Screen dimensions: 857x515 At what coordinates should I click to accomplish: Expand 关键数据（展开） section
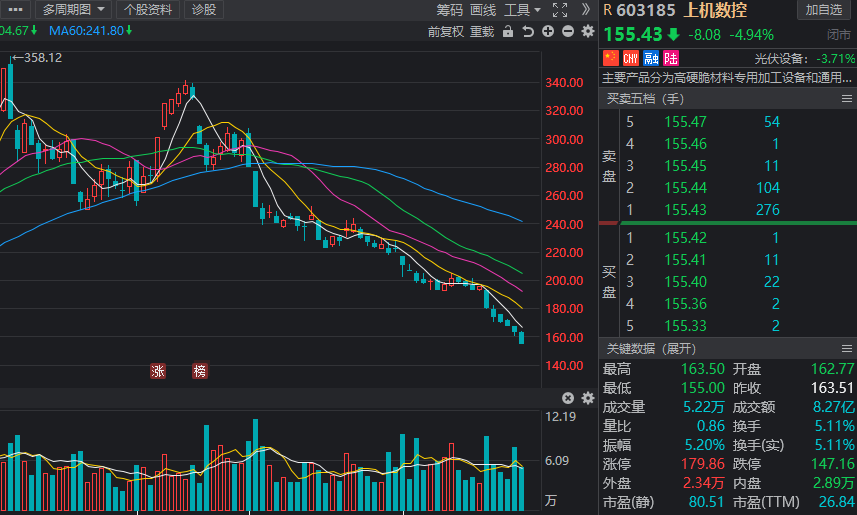(x=651, y=349)
